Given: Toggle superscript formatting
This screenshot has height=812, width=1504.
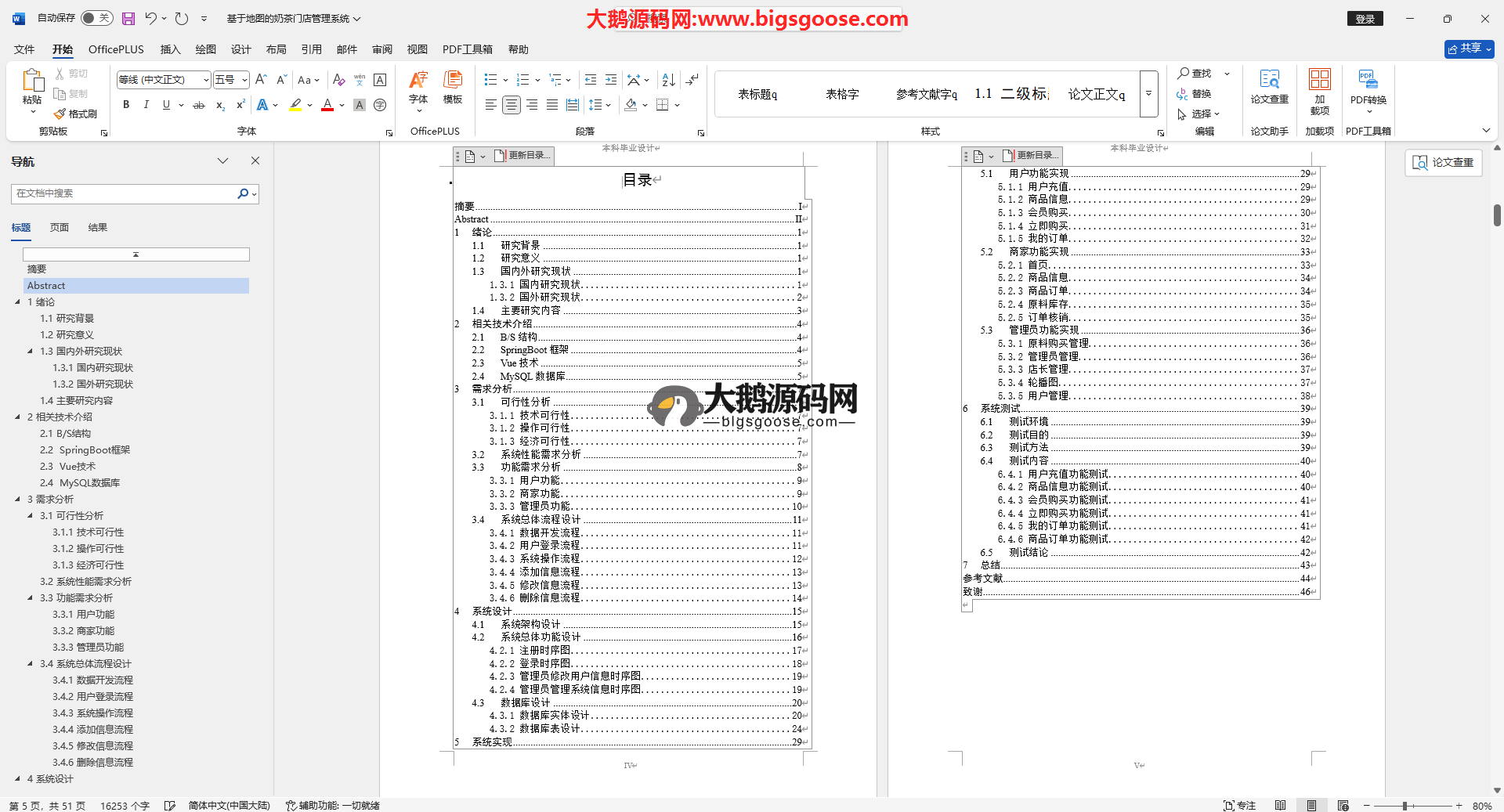Looking at the screenshot, I should point(240,105).
